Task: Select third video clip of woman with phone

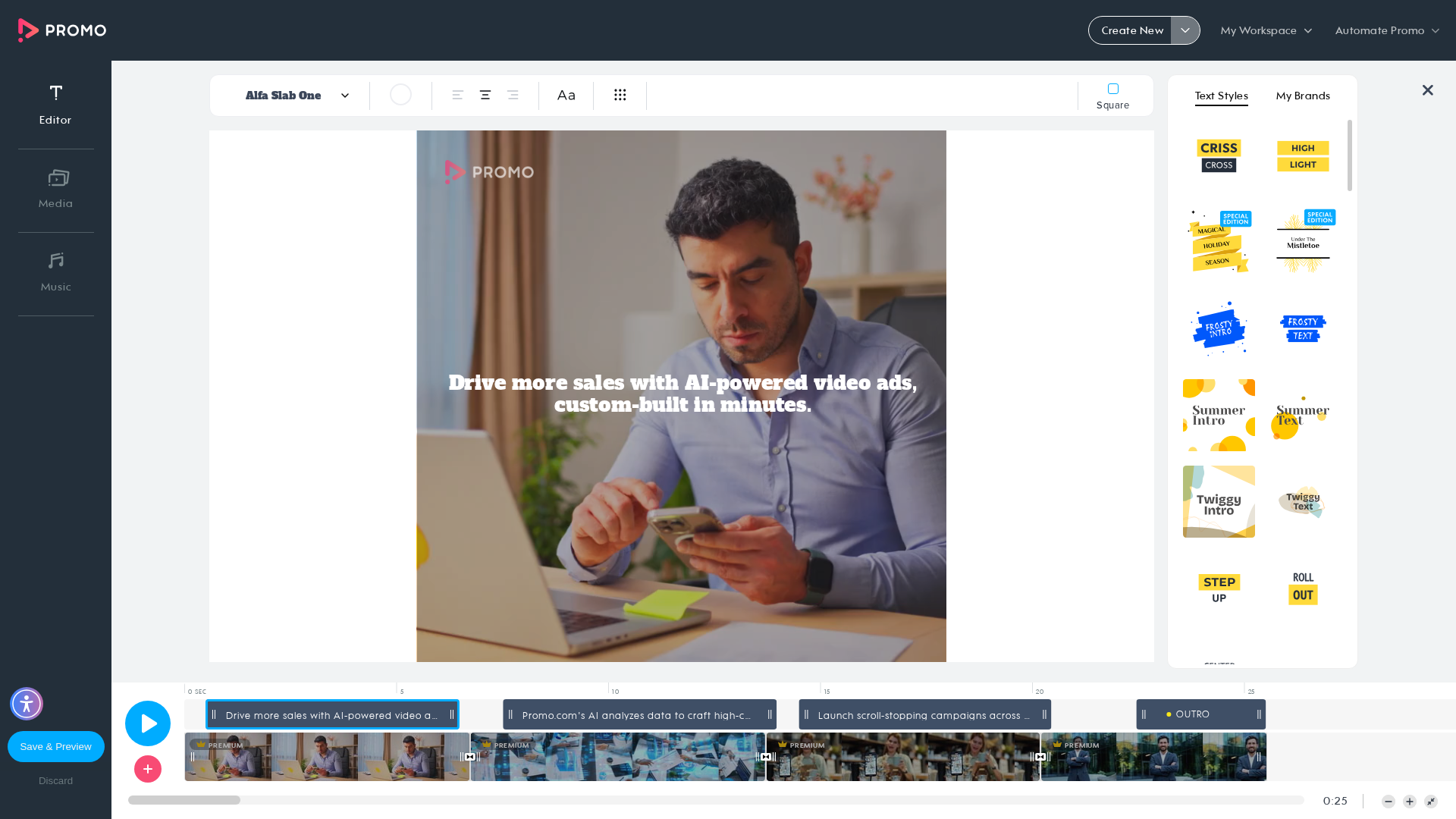Action: click(x=902, y=757)
